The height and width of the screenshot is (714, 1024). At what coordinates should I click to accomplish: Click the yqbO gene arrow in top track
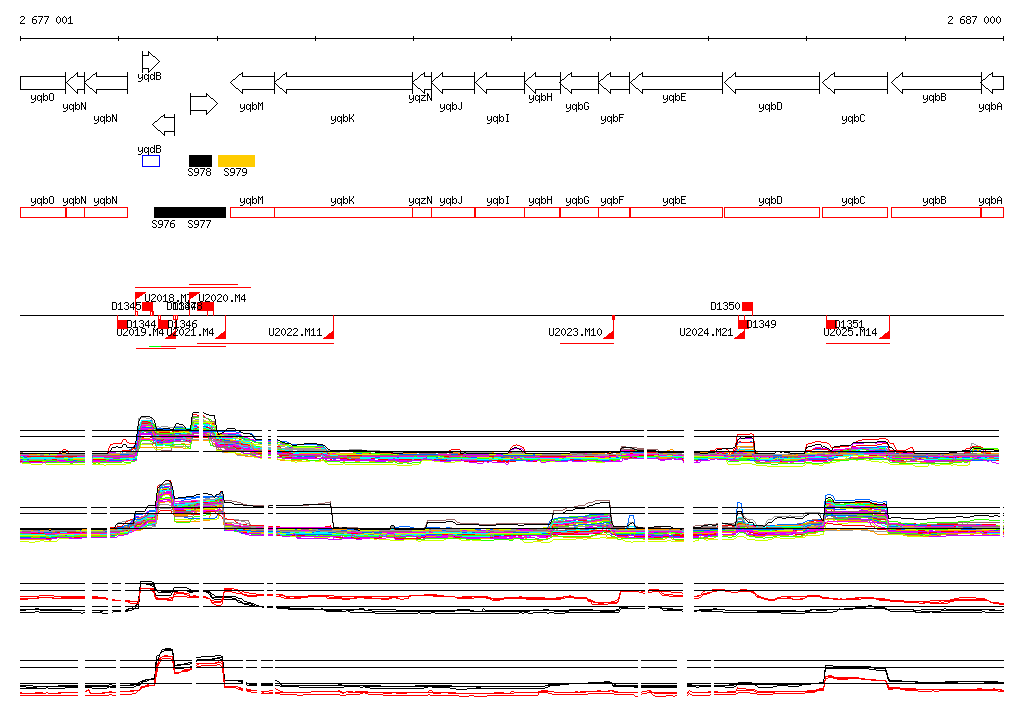coord(43,83)
